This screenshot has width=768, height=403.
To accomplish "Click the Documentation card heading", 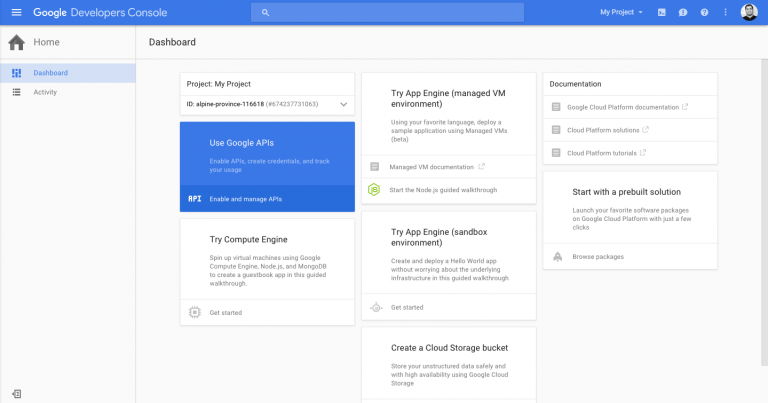I will click(575, 84).
